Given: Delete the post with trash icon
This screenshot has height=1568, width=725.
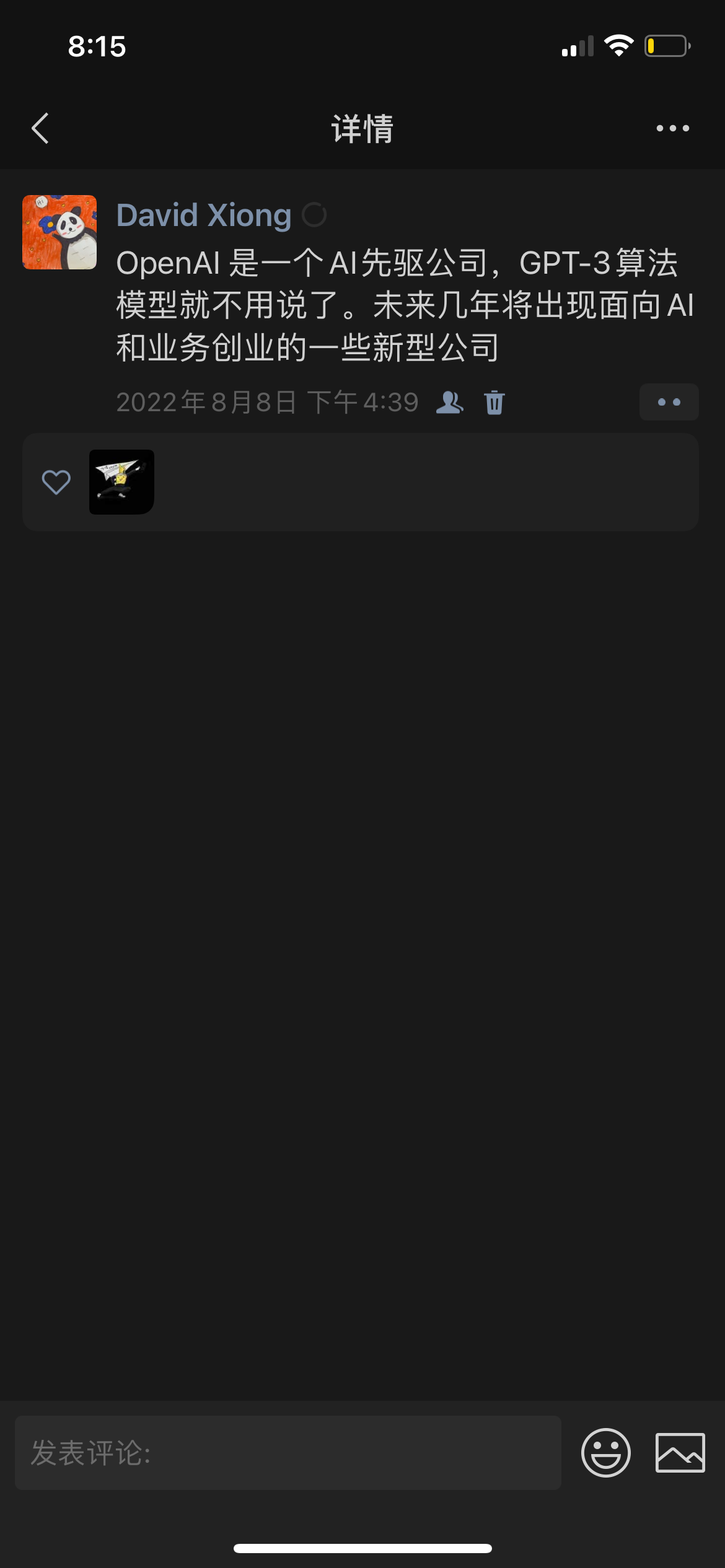Looking at the screenshot, I should (494, 403).
